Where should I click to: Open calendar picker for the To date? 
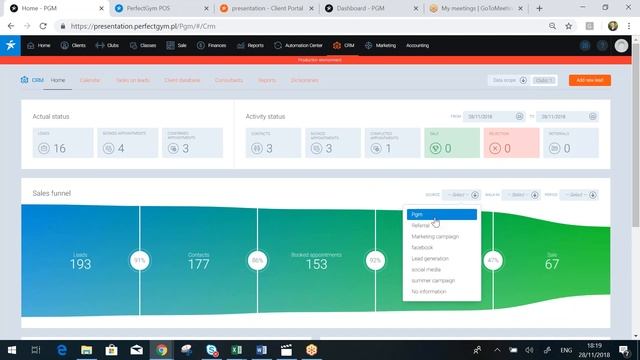click(x=593, y=116)
